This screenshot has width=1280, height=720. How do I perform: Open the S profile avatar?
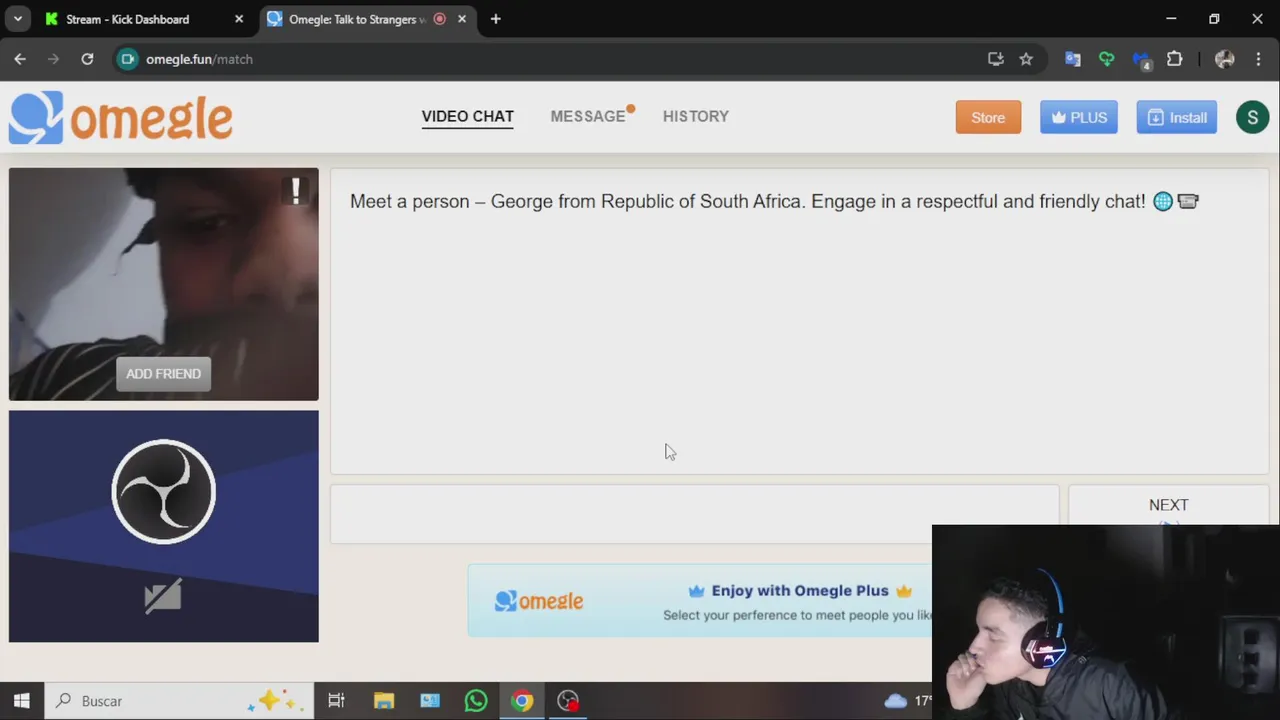coord(1252,118)
